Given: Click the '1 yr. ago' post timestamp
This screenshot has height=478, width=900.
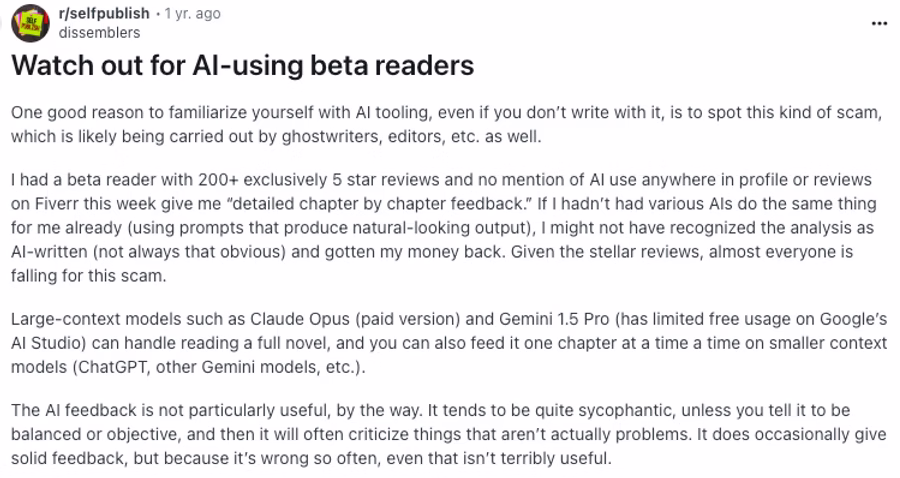Looking at the screenshot, I should pyautogui.click(x=192, y=14).
